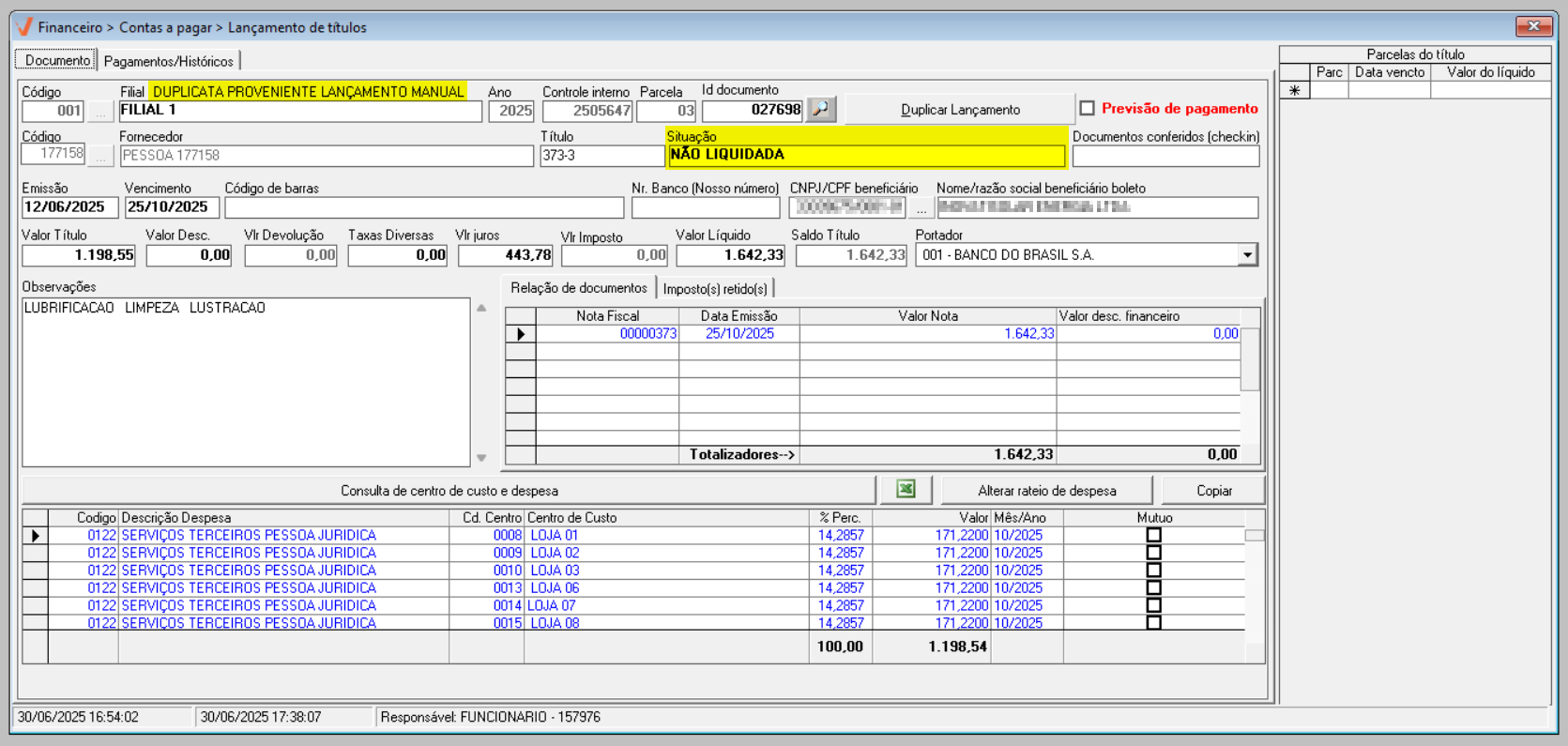Screen dimensions: 1568x746
Task: Select row indicator arrow for nota 00000373
Action: click(x=521, y=334)
